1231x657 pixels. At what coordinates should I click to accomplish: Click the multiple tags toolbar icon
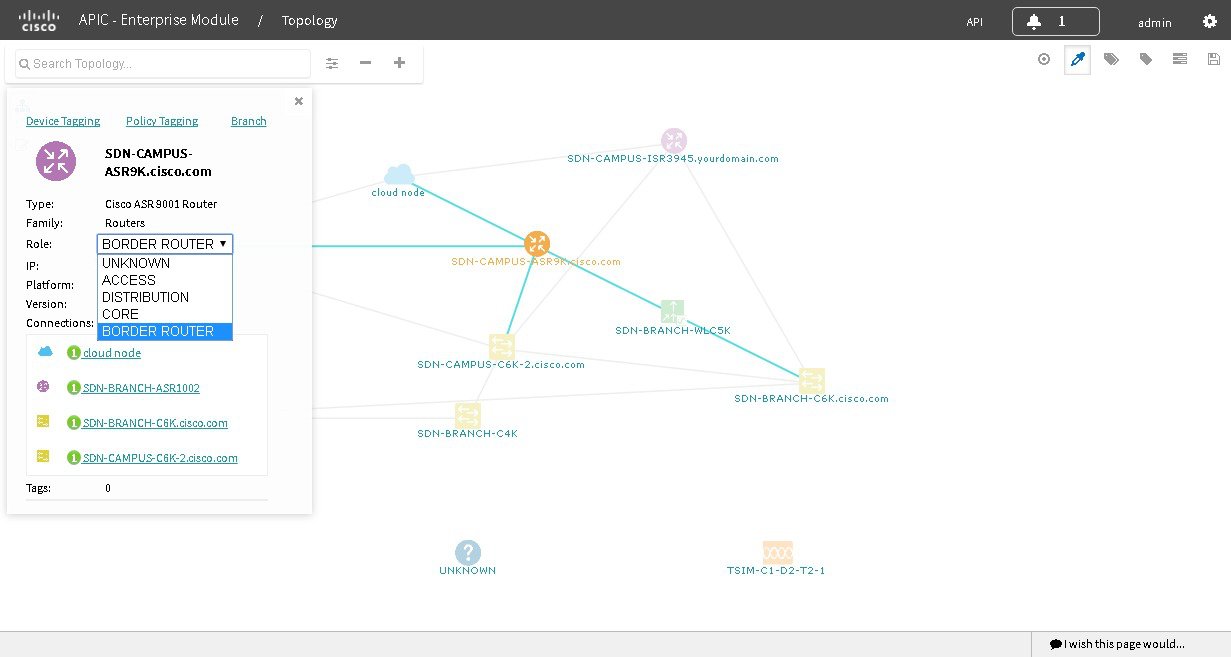(x=1111, y=59)
